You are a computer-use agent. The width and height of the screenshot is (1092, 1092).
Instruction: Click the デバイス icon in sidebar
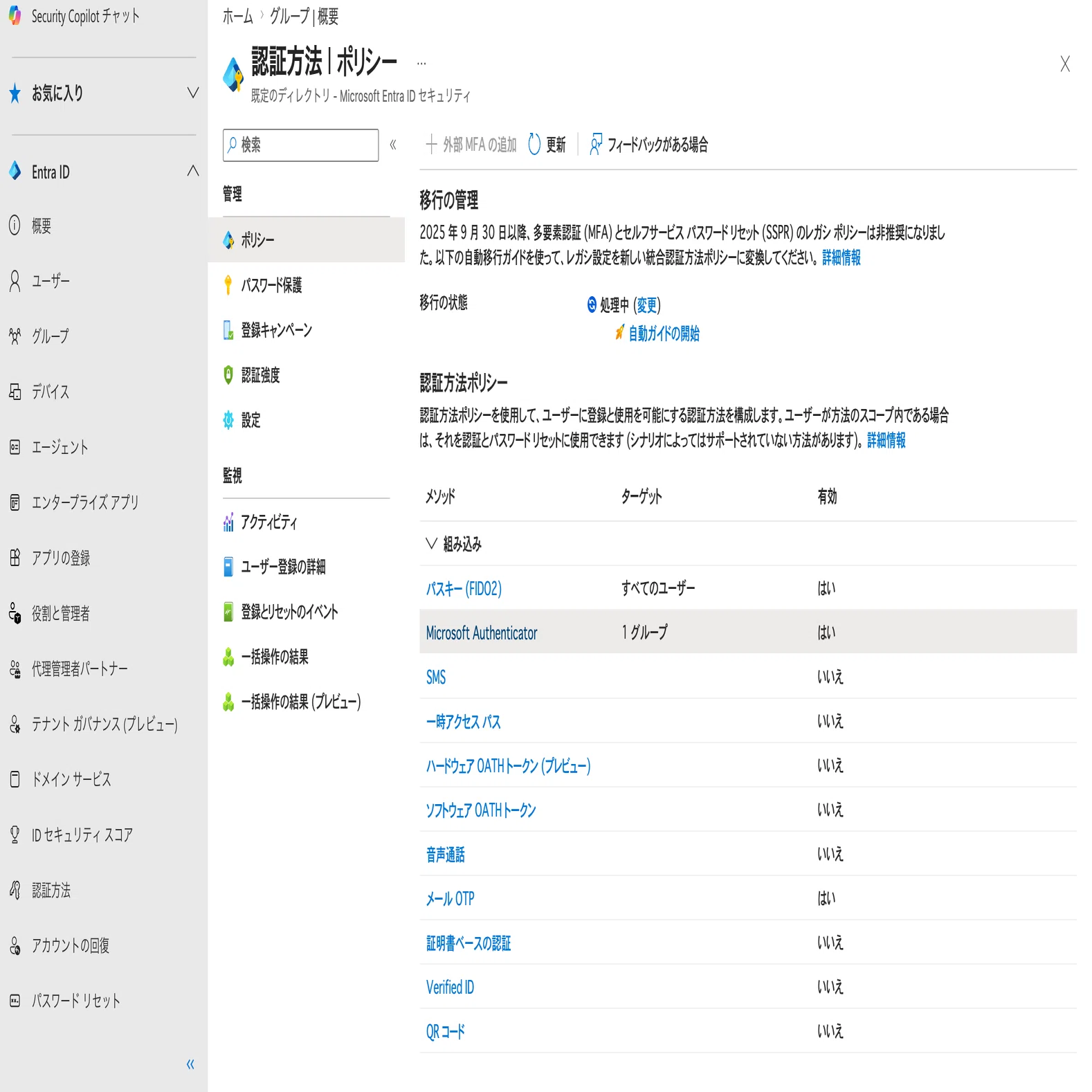tap(15, 392)
